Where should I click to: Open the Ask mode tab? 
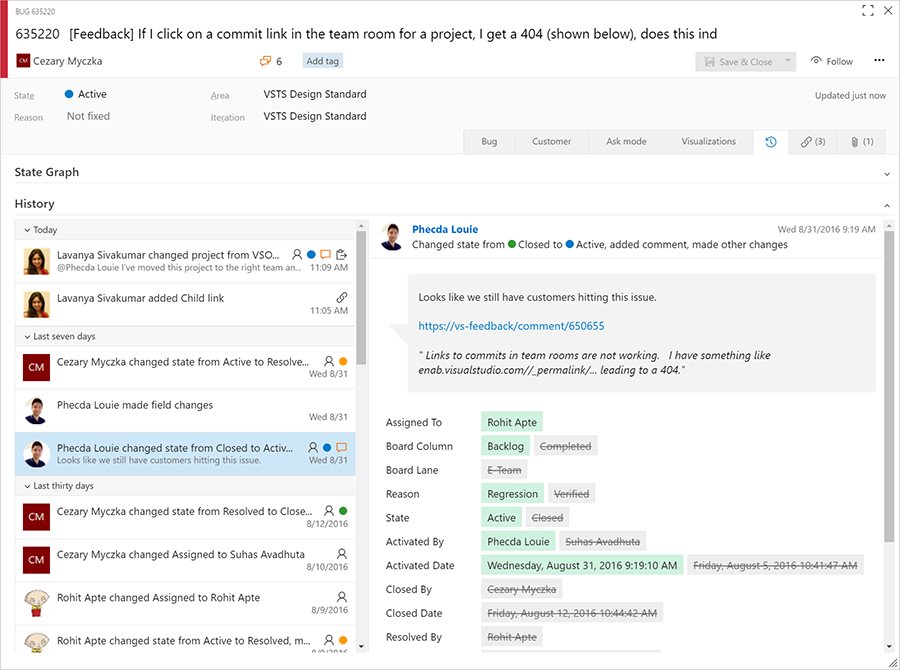coord(626,142)
